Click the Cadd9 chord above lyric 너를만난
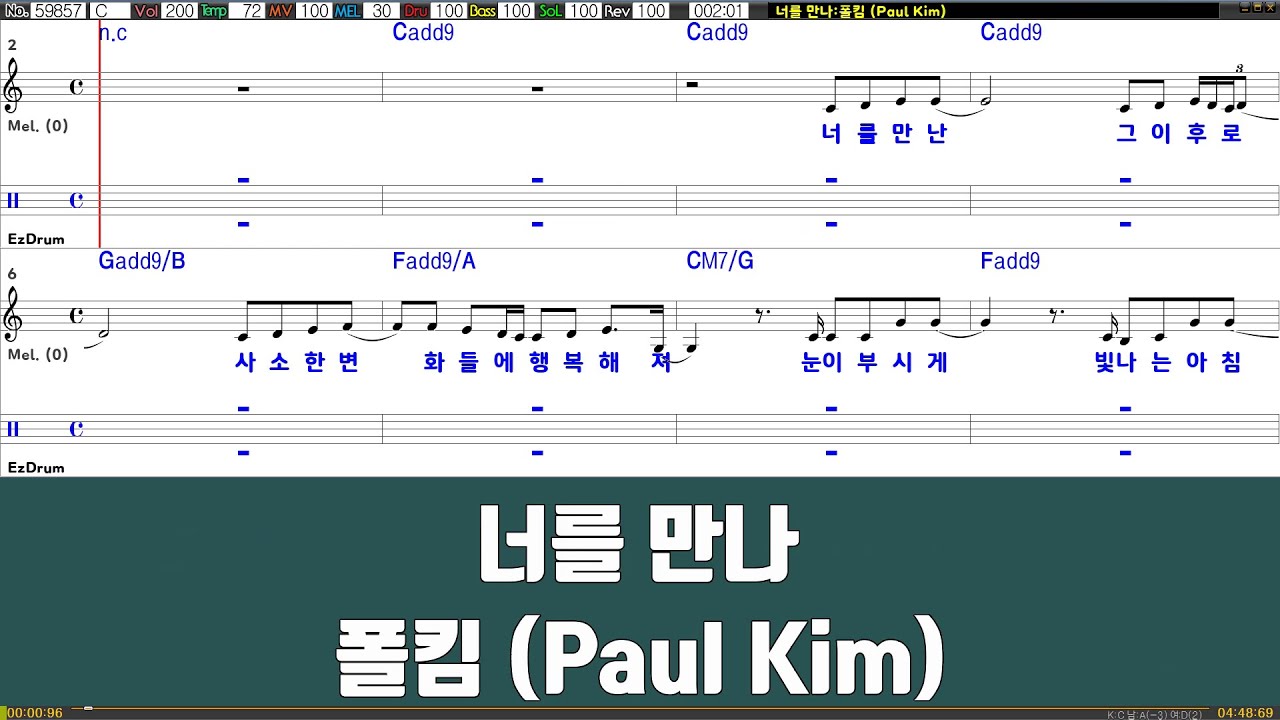Image resolution: width=1280 pixels, height=720 pixels. 717,33
